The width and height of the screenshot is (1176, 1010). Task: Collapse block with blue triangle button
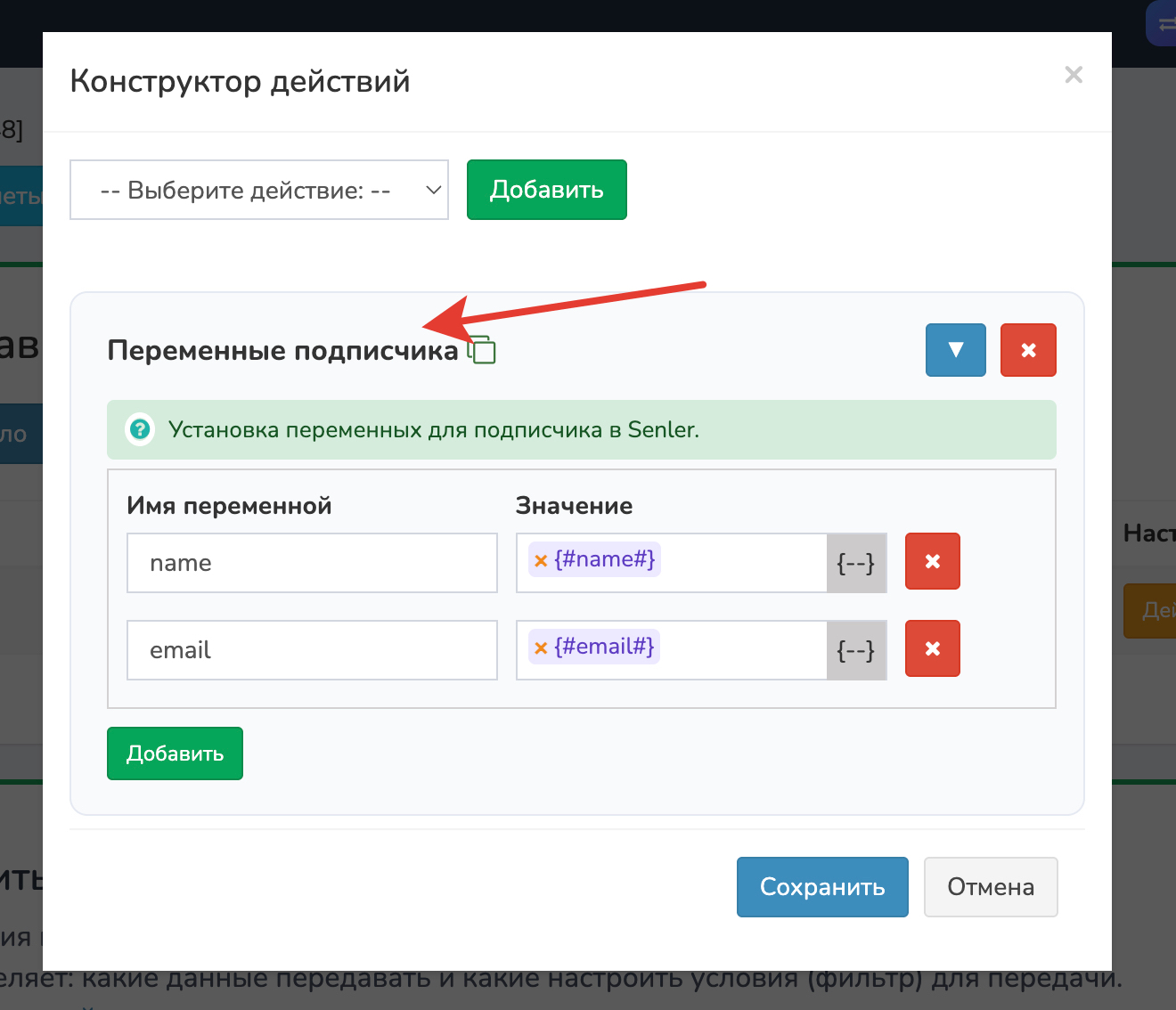click(x=955, y=350)
